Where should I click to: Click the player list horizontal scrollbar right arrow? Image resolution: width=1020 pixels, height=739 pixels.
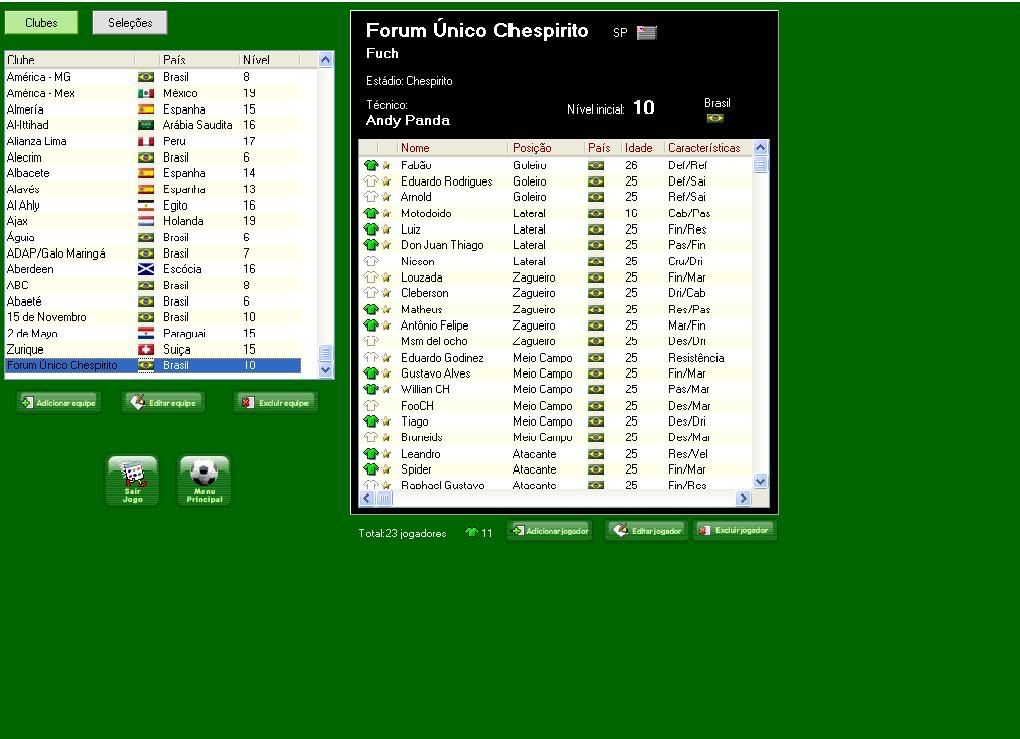point(743,498)
